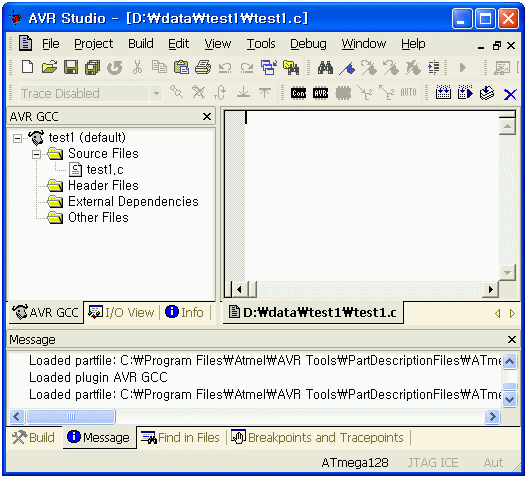The image size is (527, 478).
Task: Close the AVR GCC panel
Action: coord(207,117)
